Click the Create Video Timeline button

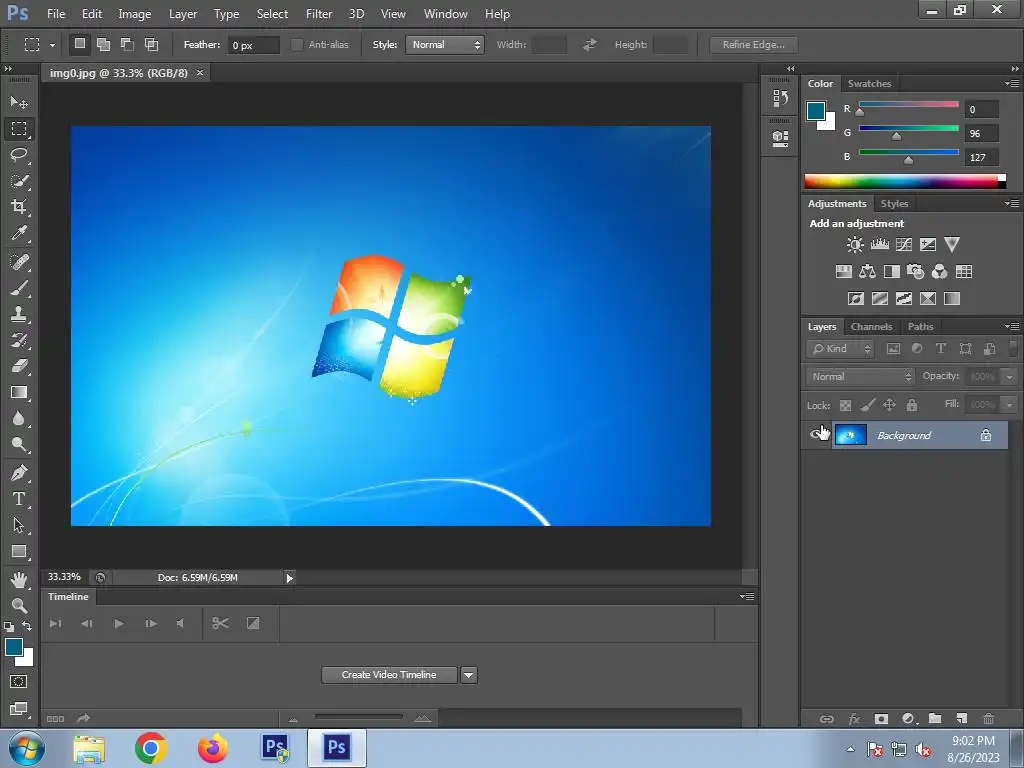coord(389,675)
